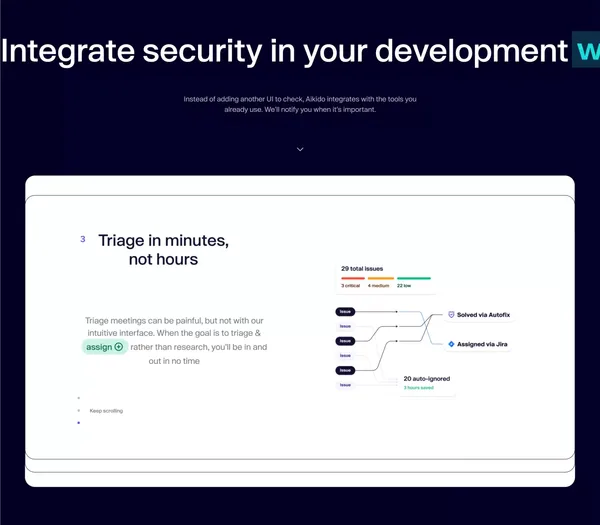Screen dimensions: 600x525
Task: Click the plus circle icon in assign pill
Action: (119, 347)
